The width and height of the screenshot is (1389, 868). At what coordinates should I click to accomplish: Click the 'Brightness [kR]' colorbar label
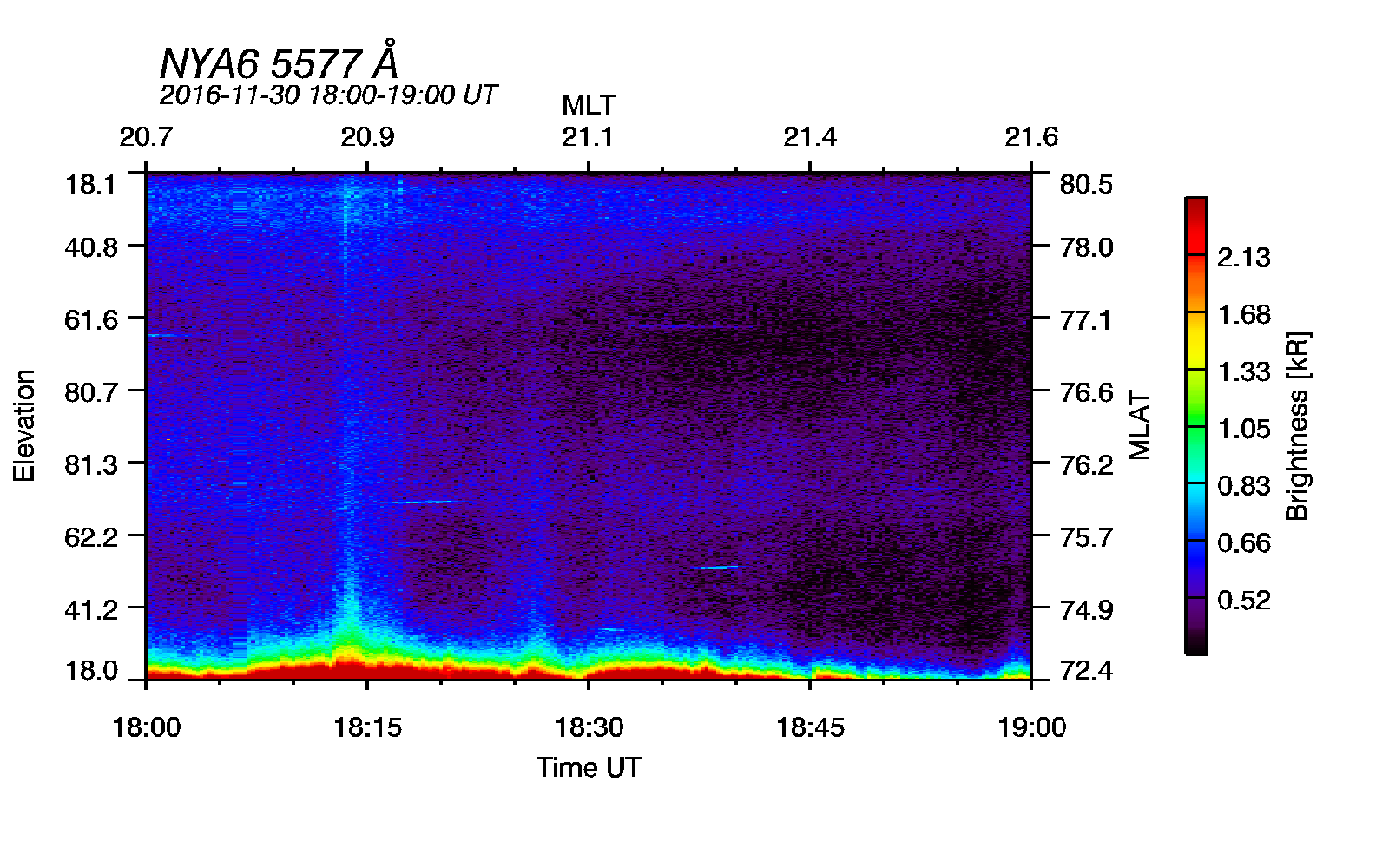1297,425
